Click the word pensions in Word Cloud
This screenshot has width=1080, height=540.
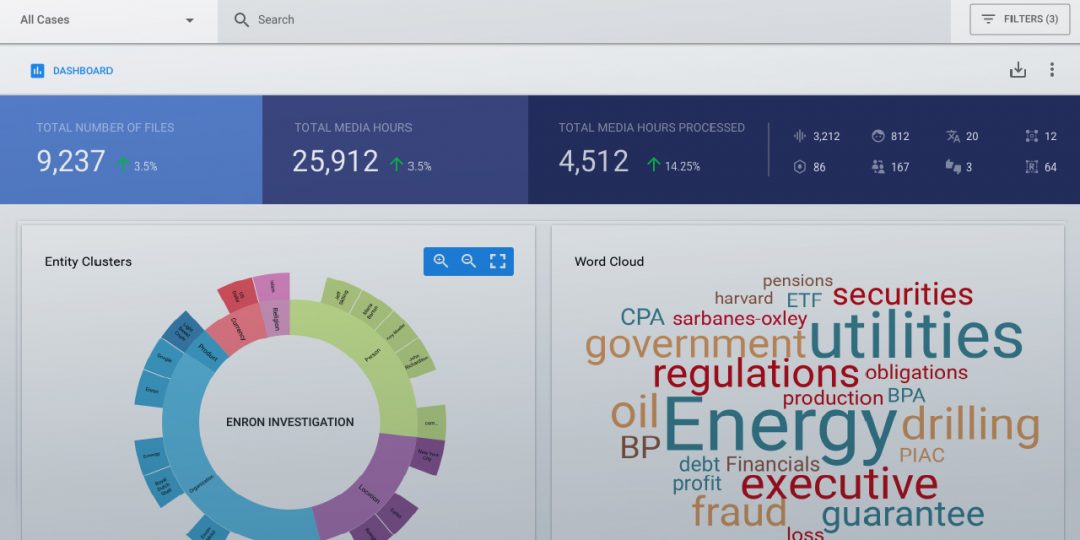click(798, 281)
